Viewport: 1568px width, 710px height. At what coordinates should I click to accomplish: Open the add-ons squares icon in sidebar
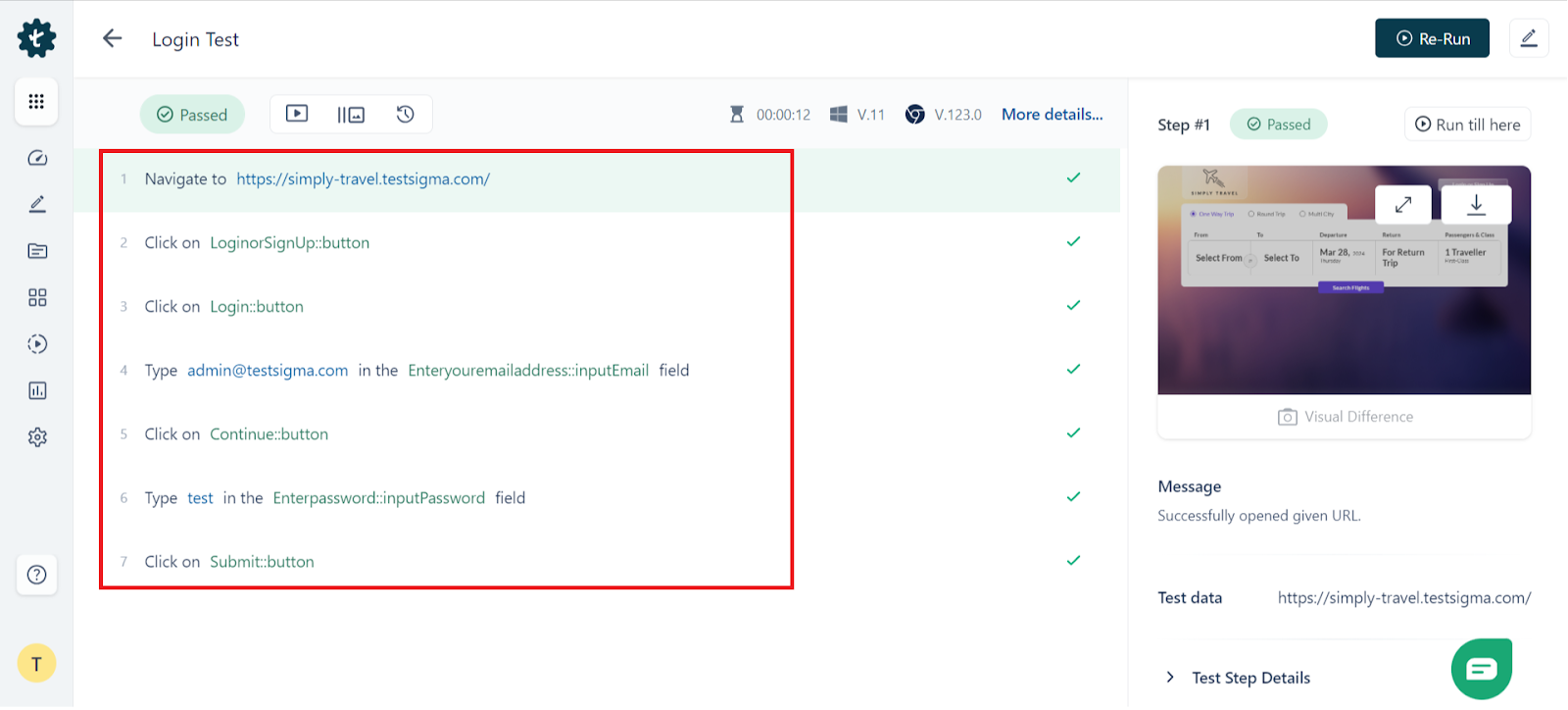point(37,297)
